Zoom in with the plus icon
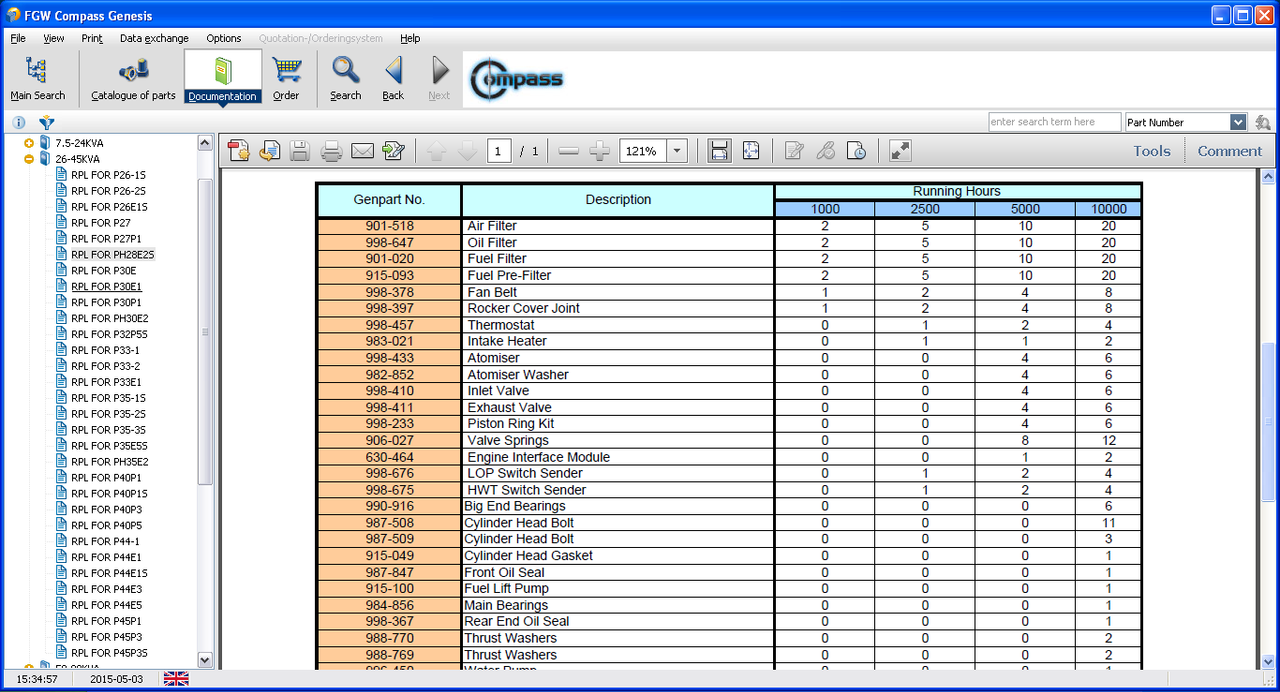The width and height of the screenshot is (1280, 692). (600, 151)
